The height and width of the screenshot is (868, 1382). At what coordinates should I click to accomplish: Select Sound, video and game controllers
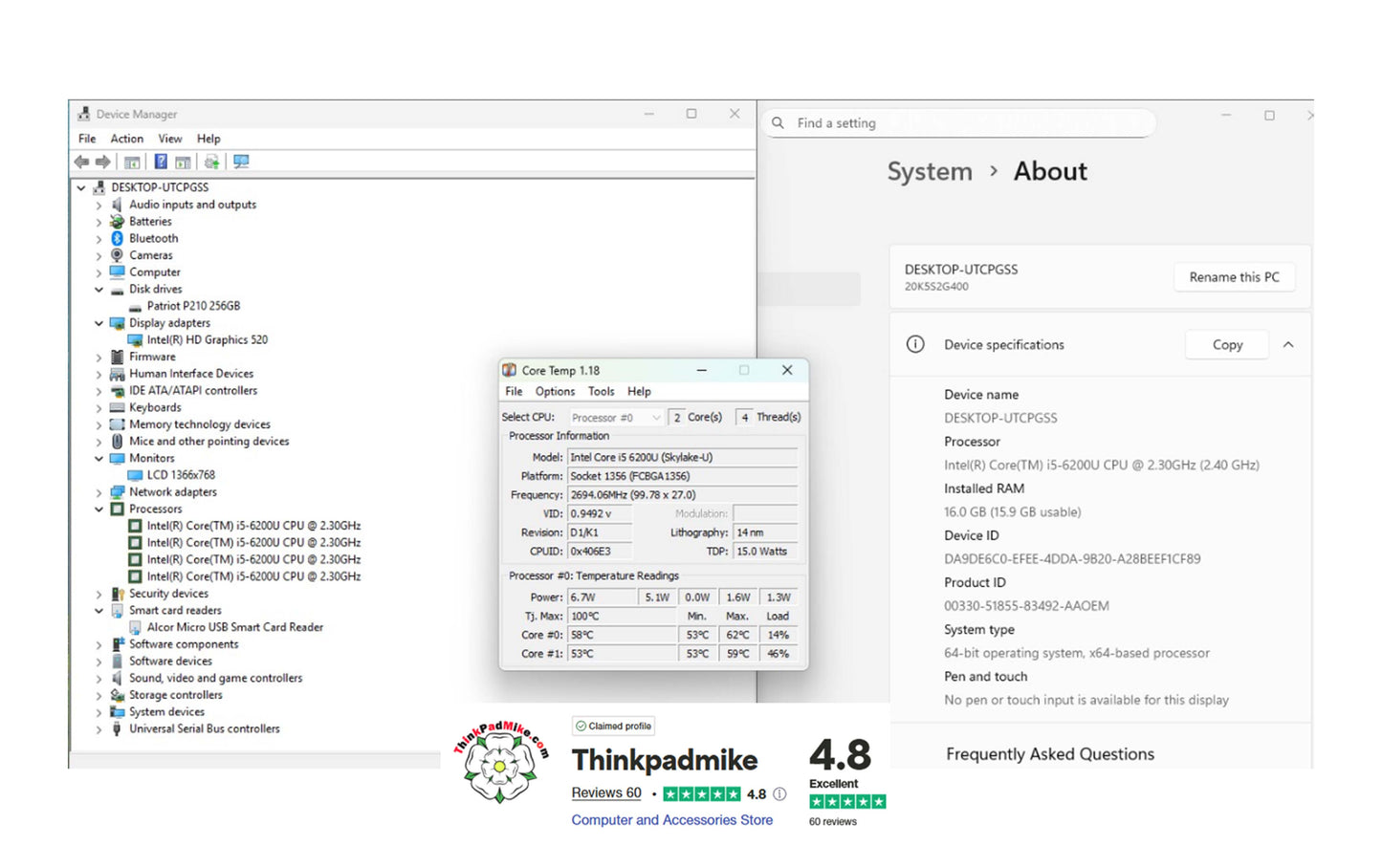216,678
